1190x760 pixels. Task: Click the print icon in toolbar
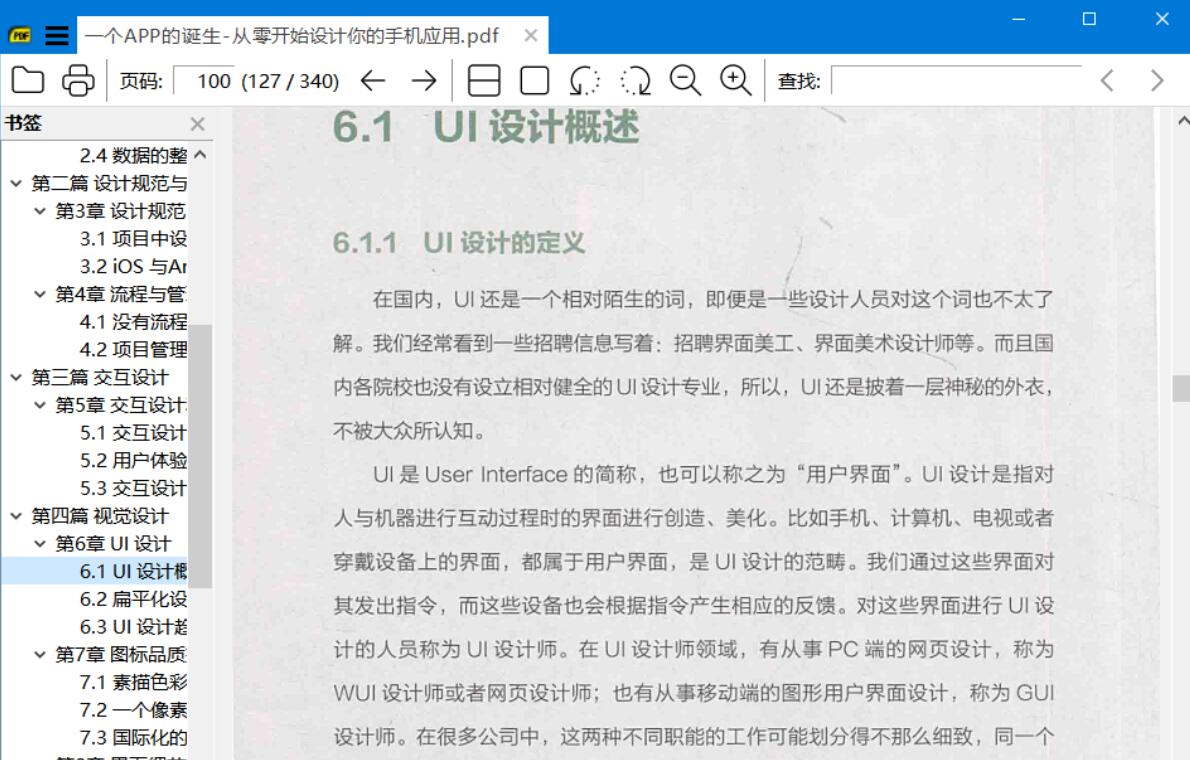coord(77,80)
